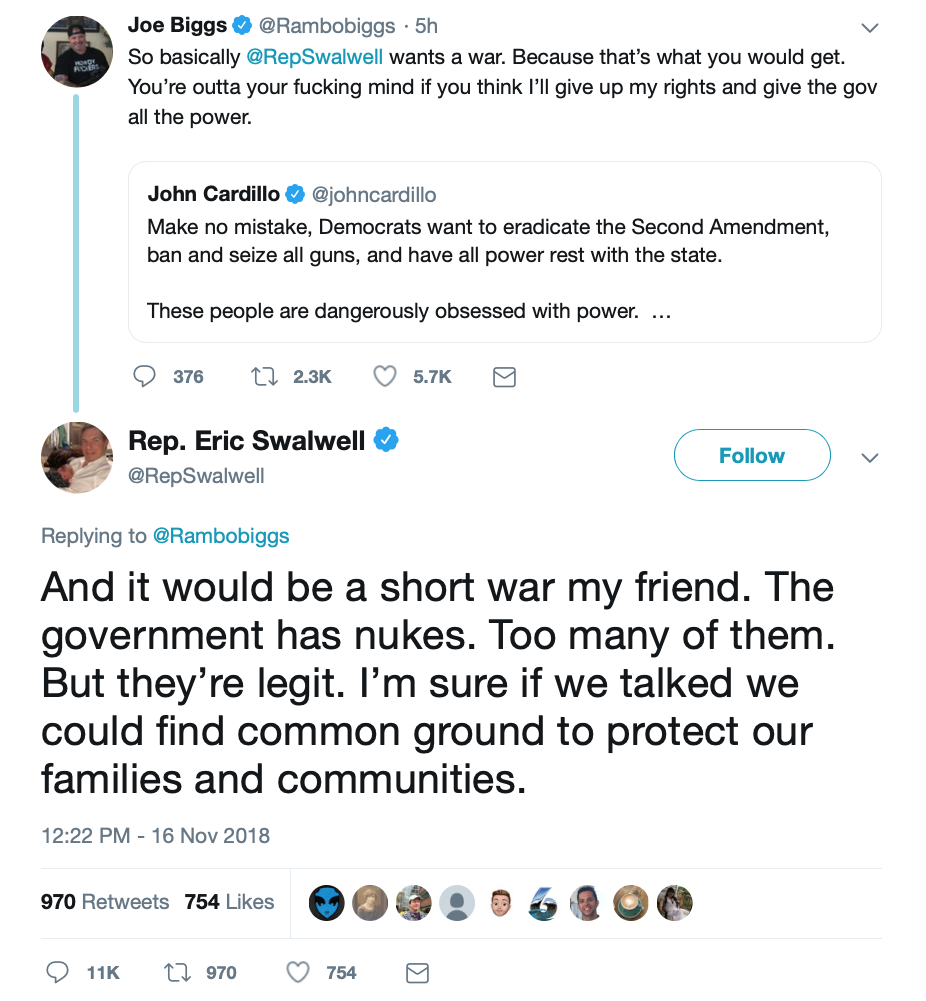Like Joe Biggs' tweet with 5.7K likes
The image size is (926, 1001).
385,377
